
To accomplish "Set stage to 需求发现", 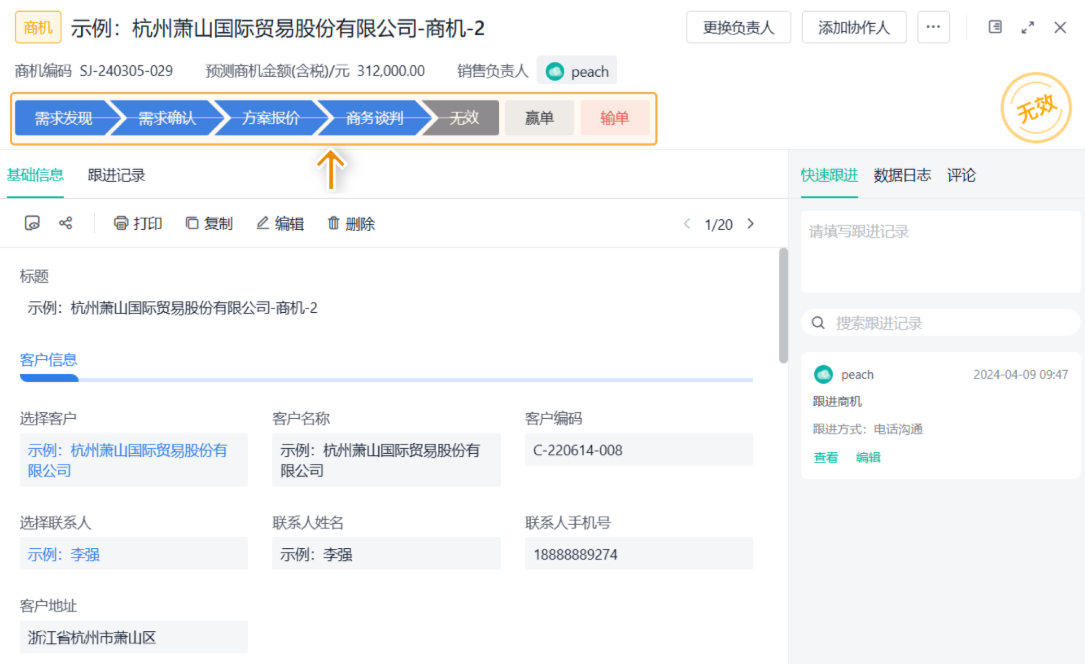I will [63, 118].
